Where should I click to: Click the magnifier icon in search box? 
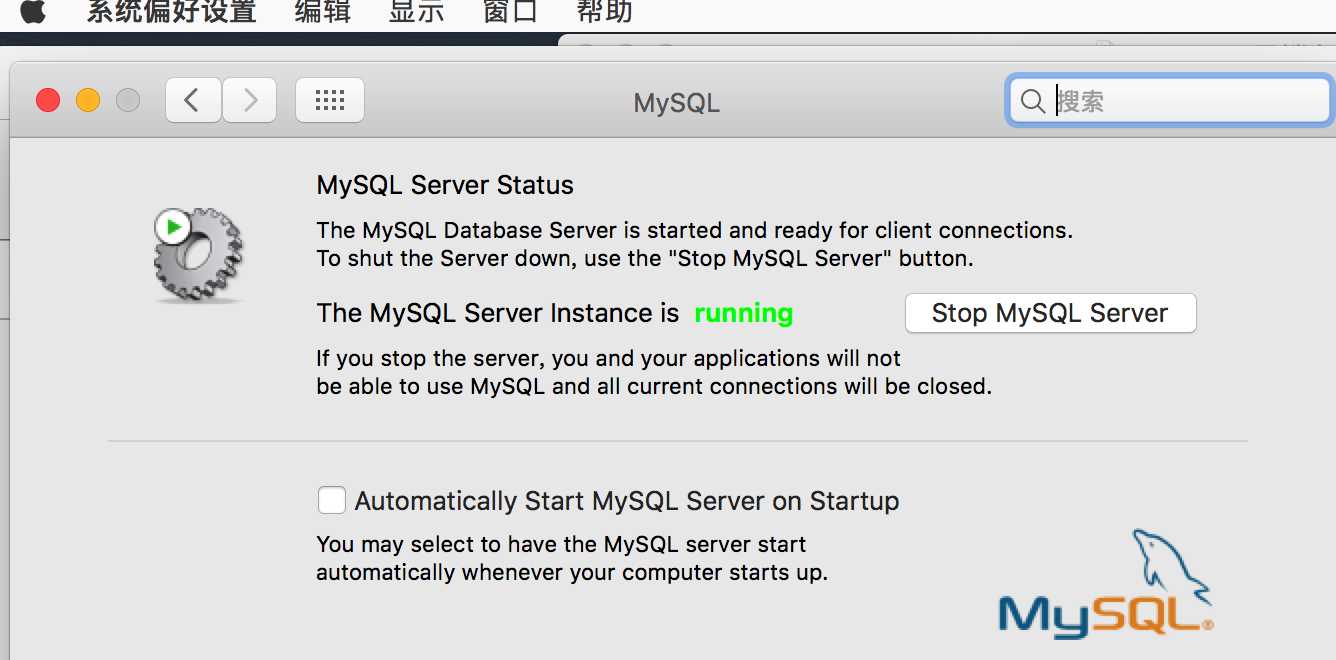pos(1033,101)
